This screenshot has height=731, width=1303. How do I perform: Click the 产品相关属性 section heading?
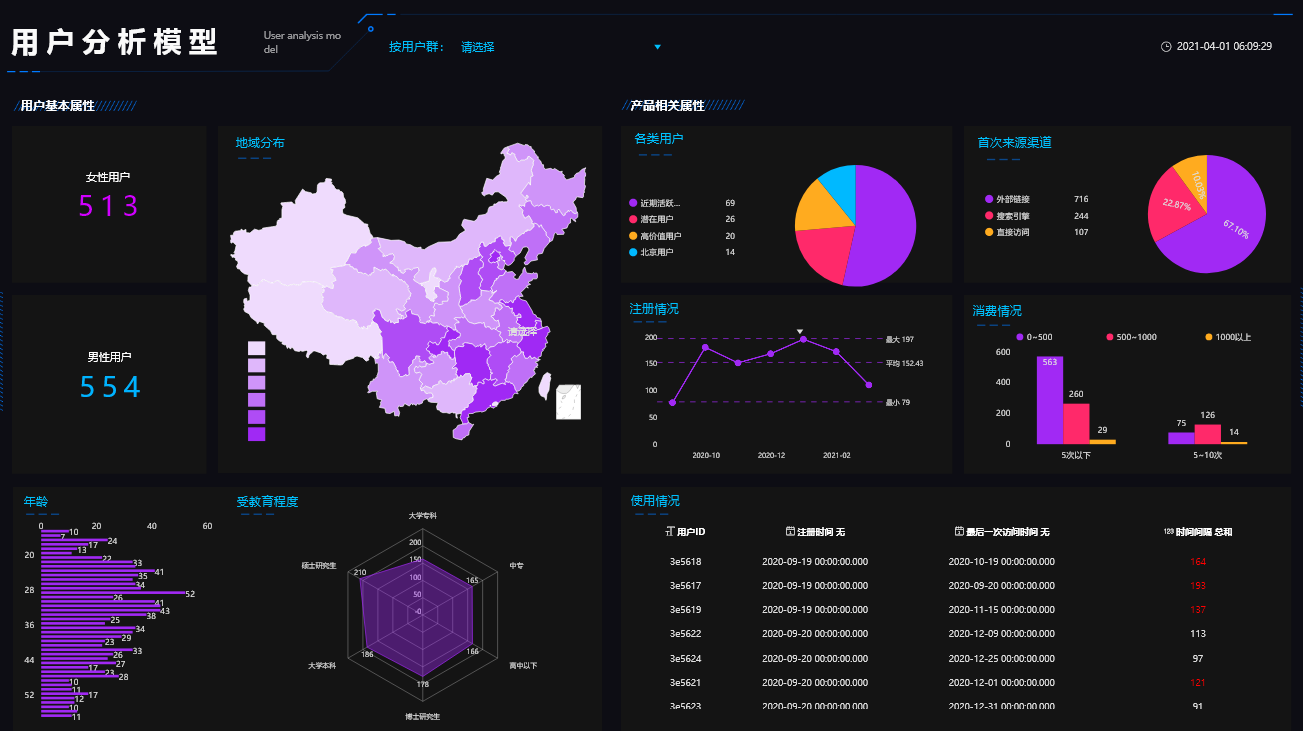667,105
